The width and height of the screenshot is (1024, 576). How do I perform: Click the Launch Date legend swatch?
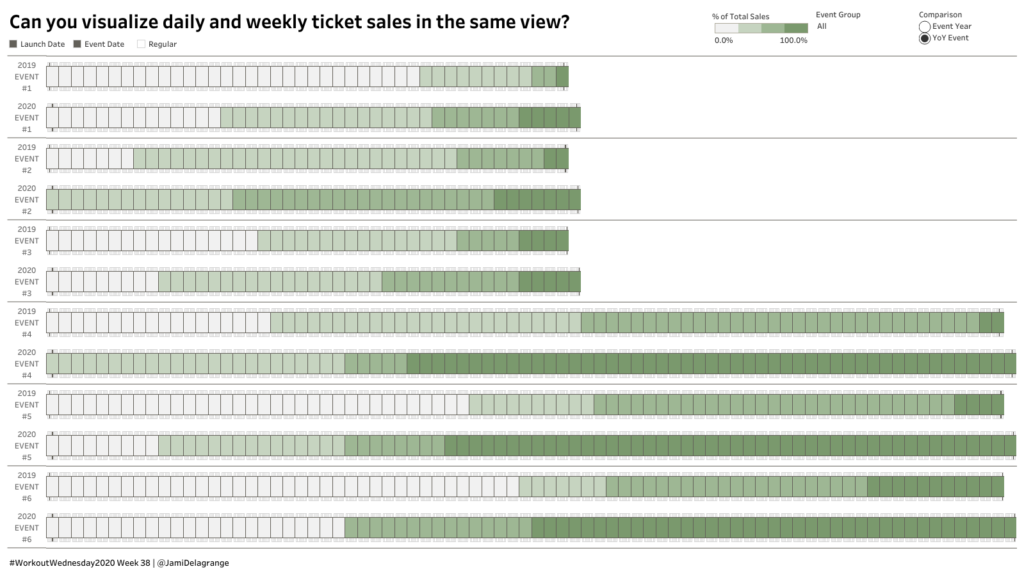point(13,44)
